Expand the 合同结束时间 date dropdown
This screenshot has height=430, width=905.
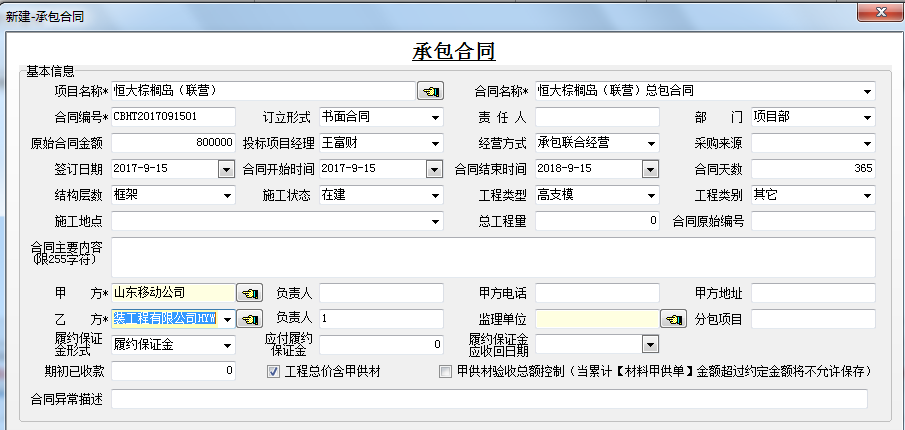(x=650, y=169)
